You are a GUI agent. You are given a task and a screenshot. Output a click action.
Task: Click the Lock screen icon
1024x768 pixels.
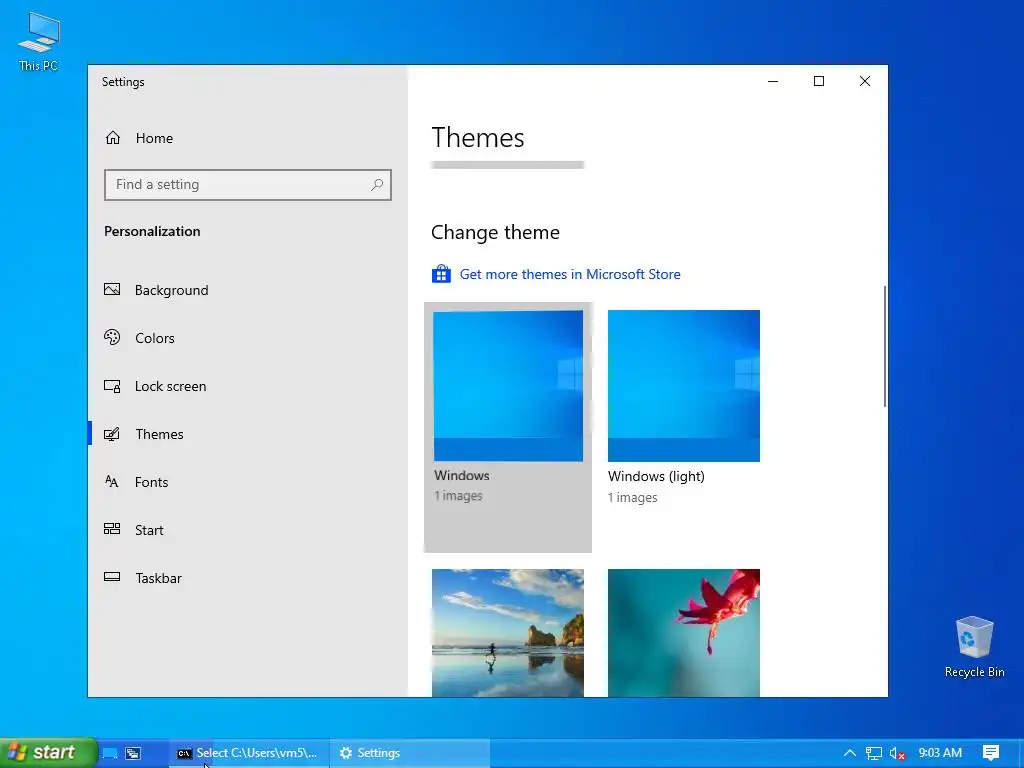[x=112, y=386]
